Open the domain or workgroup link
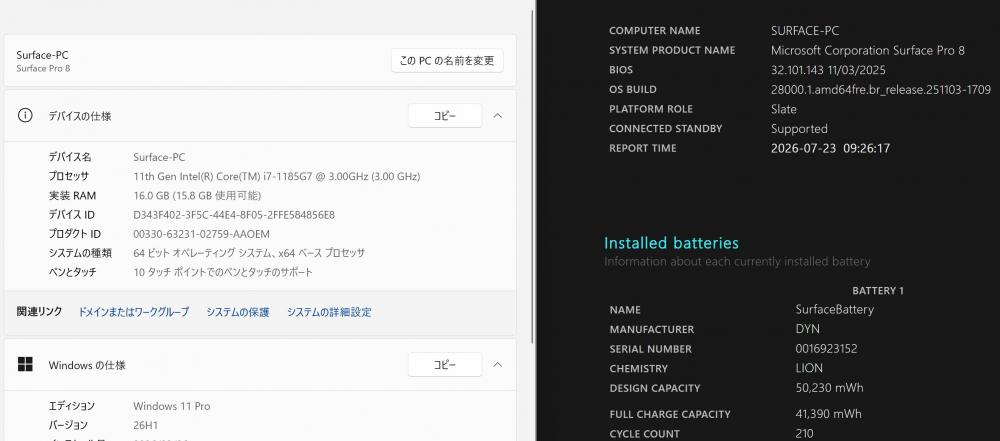The height and width of the screenshot is (441, 1000). tap(133, 312)
